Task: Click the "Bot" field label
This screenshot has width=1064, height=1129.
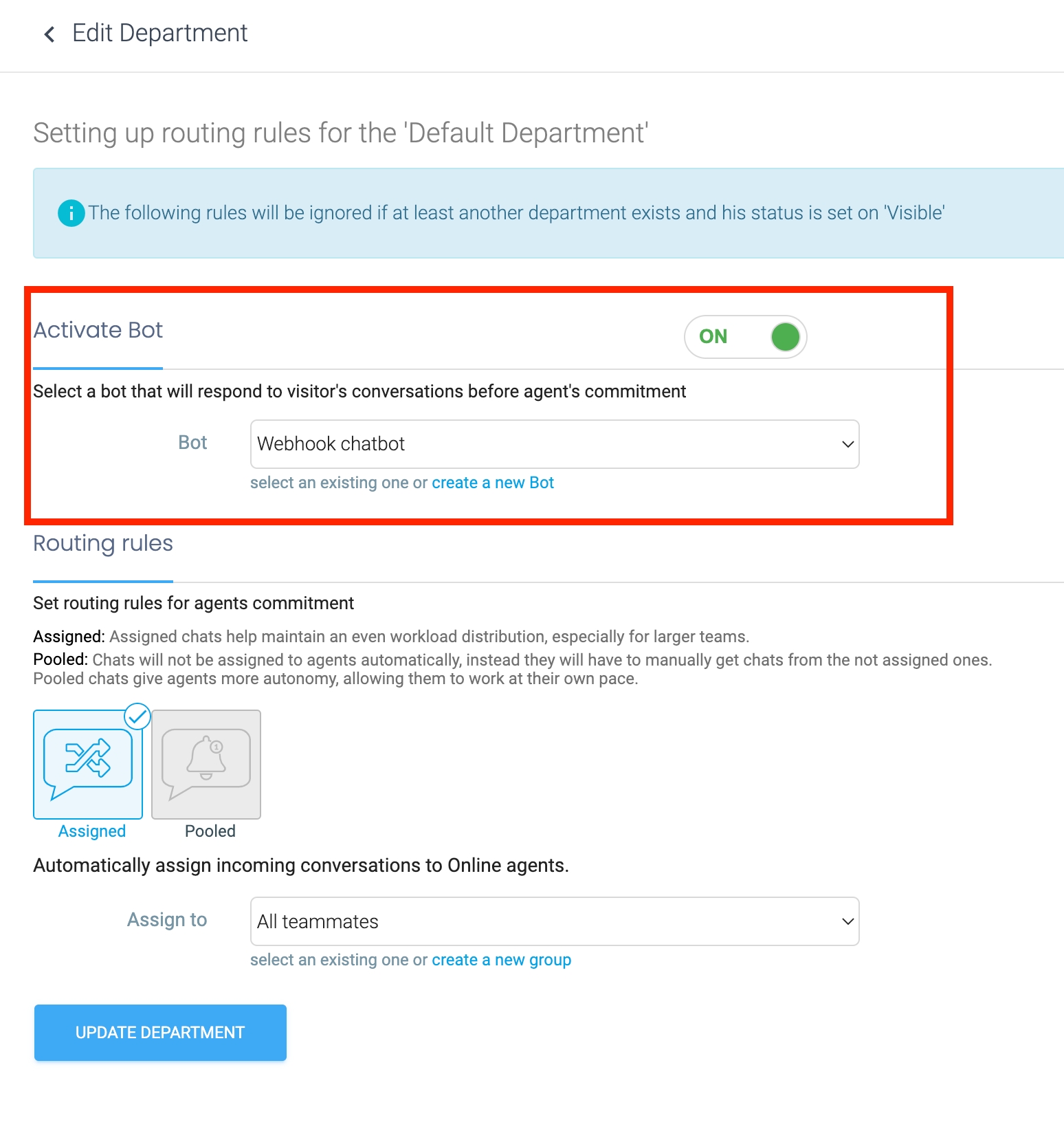Action: pyautogui.click(x=192, y=443)
